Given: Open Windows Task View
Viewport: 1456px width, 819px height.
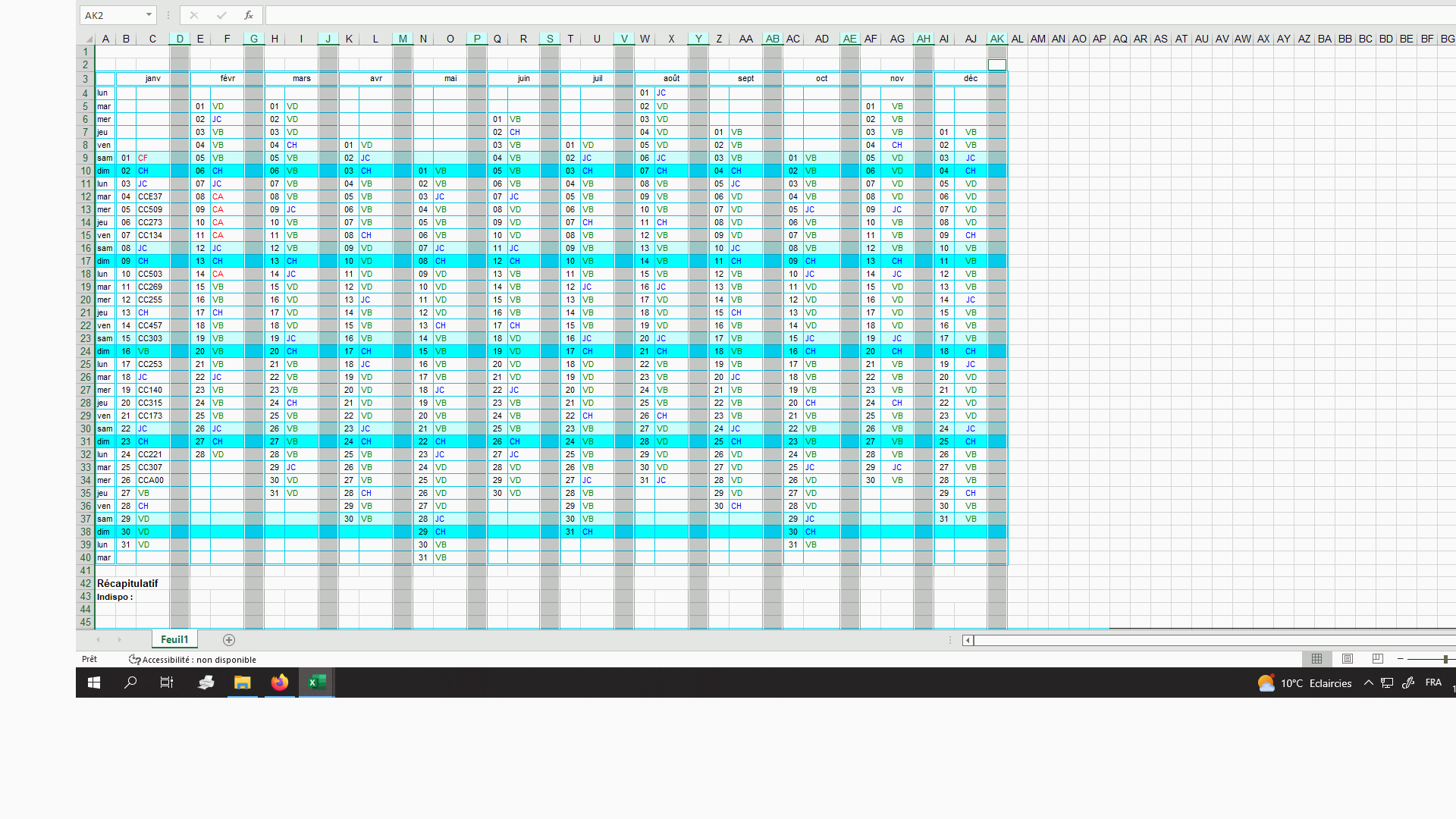Looking at the screenshot, I should (x=167, y=682).
